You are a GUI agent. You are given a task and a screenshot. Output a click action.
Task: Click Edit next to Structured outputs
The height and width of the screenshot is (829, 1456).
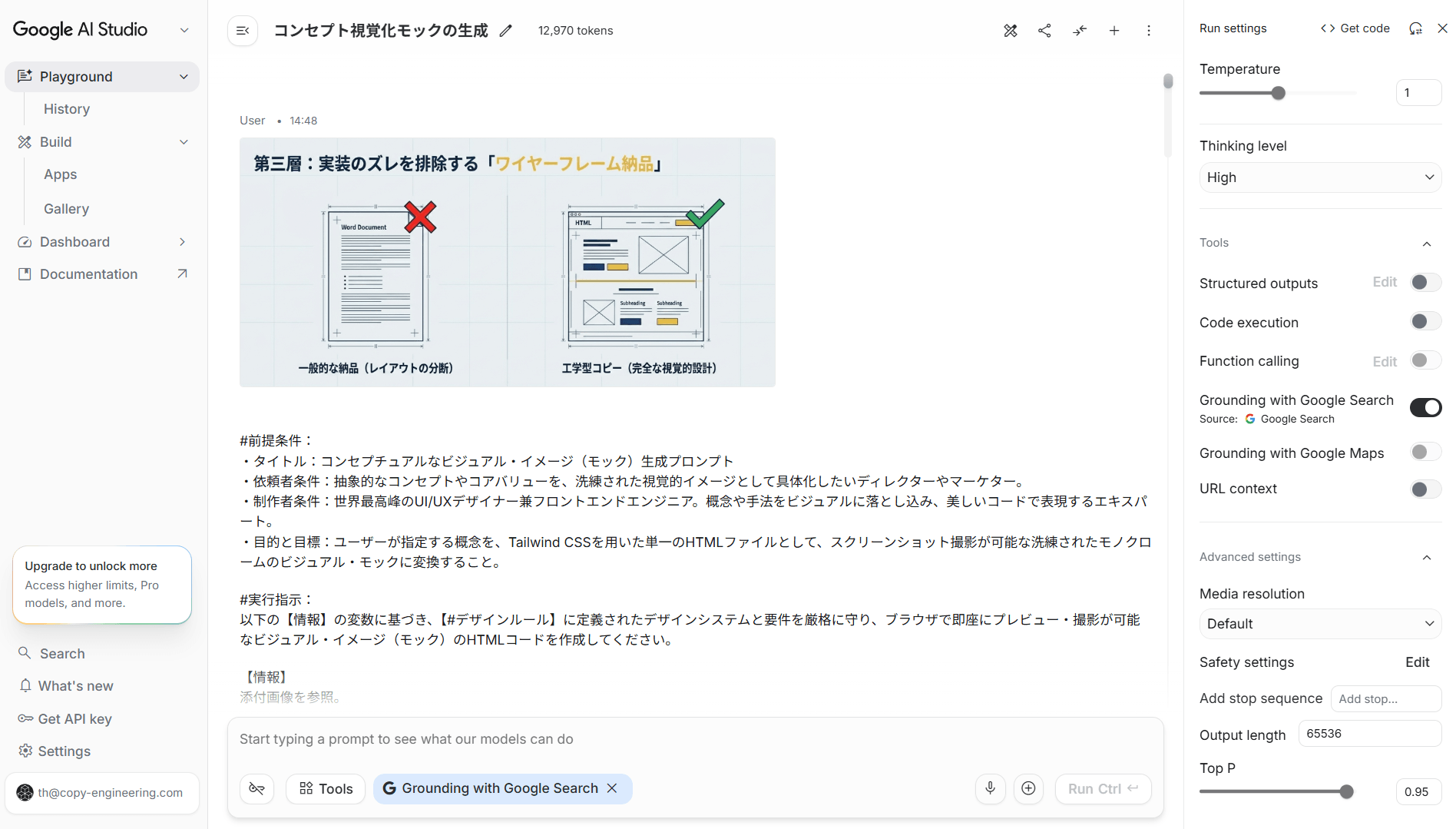click(x=1385, y=282)
